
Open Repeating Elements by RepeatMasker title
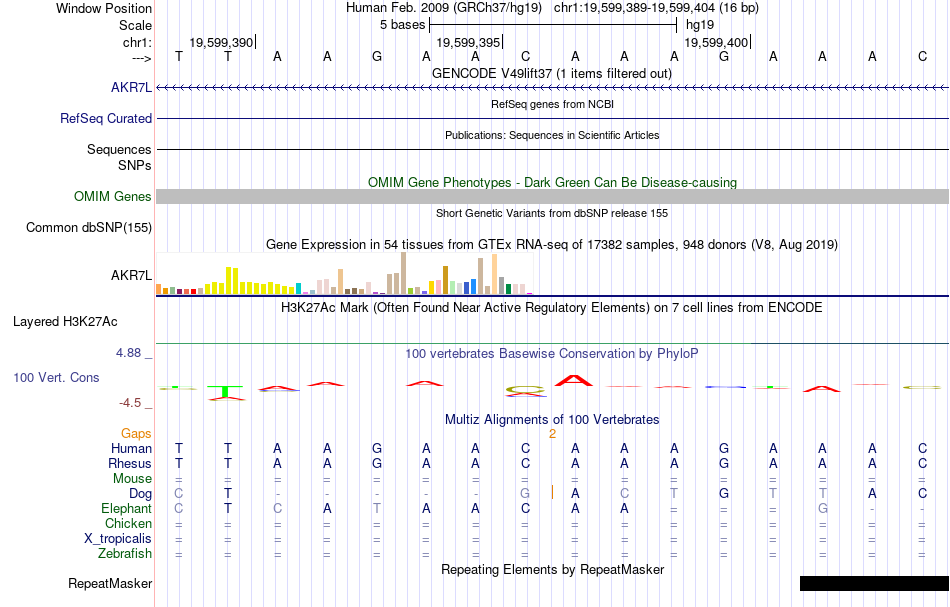tap(552, 569)
